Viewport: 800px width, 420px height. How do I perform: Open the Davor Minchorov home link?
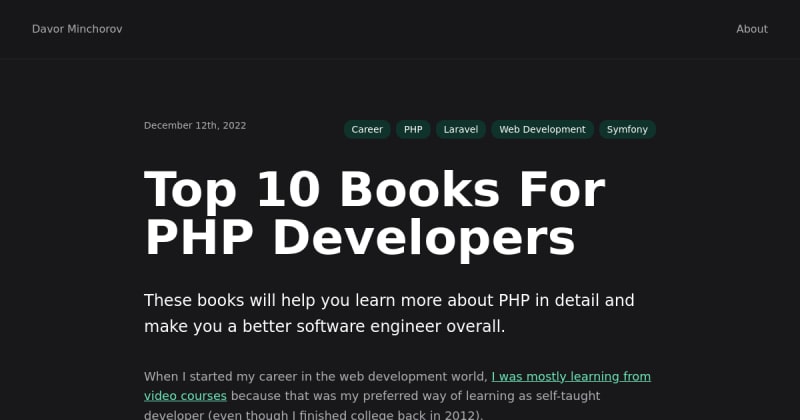coord(77,29)
